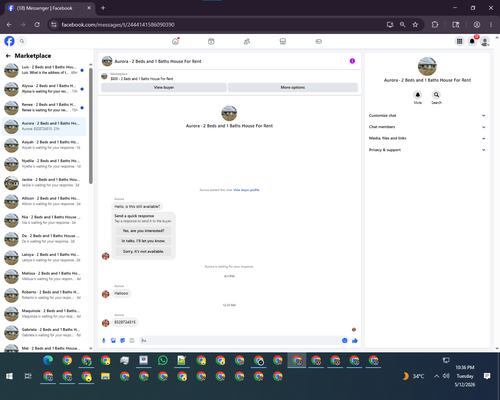Open WhatsApp from the taskbar

click(x=163, y=360)
